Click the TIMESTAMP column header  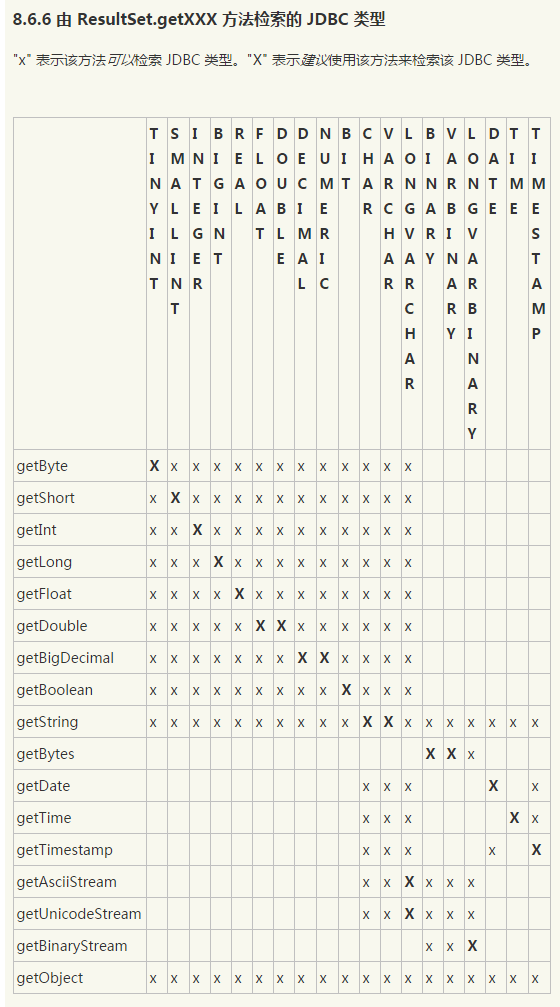tap(536, 234)
